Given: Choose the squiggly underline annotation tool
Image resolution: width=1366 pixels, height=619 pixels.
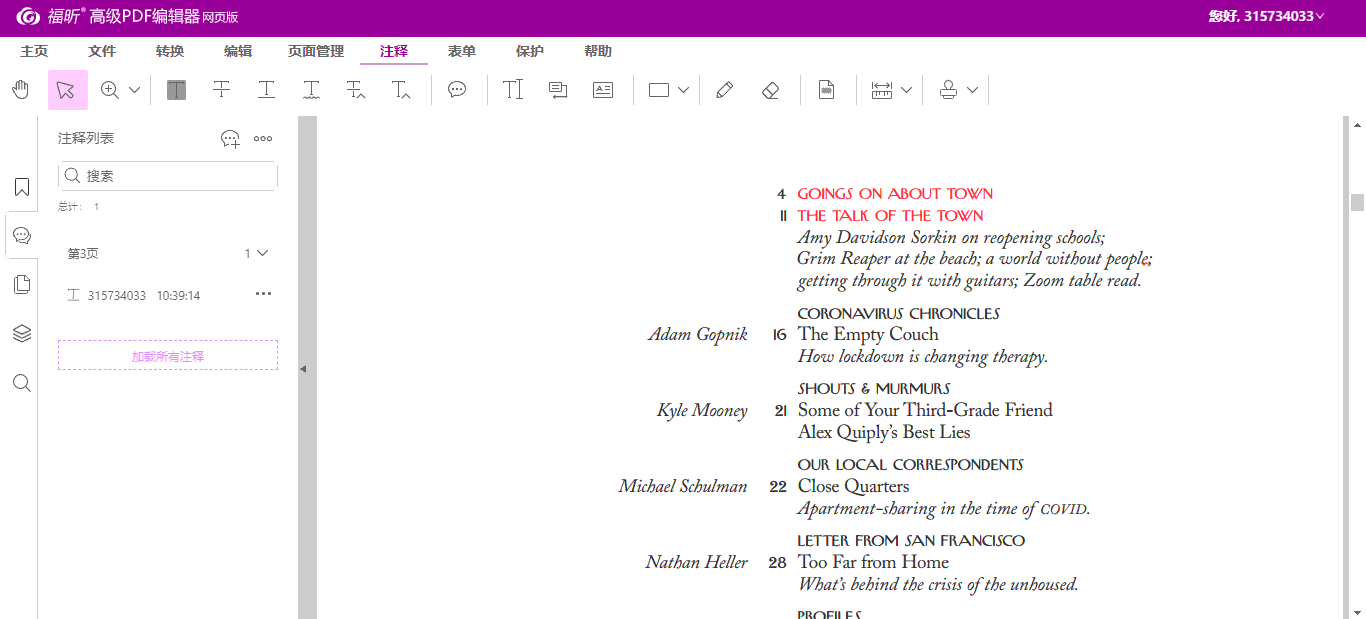Looking at the screenshot, I should pyautogui.click(x=311, y=90).
